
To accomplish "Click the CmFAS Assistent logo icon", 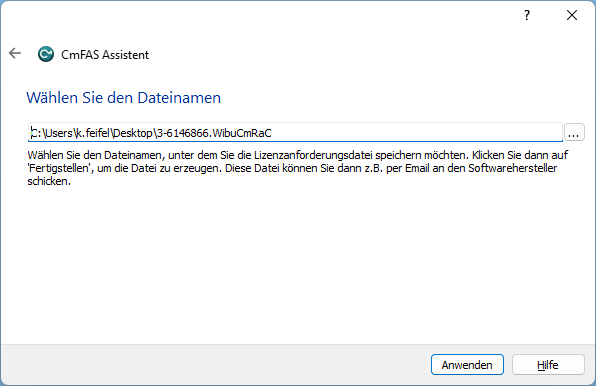I will tap(46, 54).
